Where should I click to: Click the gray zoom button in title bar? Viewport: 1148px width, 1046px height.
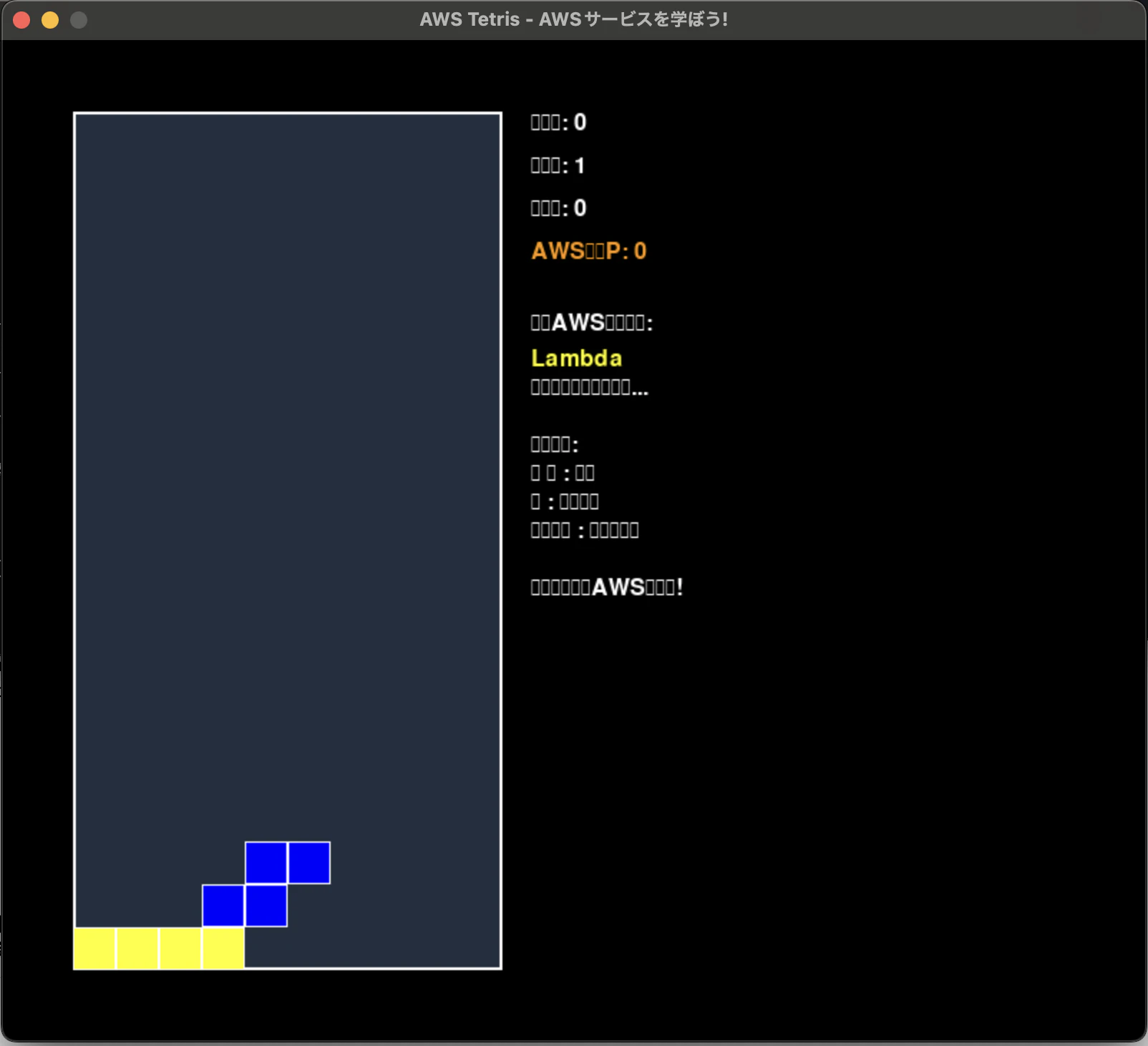[x=79, y=20]
